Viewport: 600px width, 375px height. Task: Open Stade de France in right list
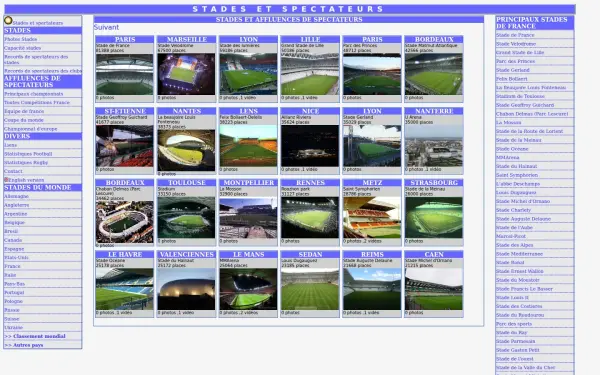(515, 35)
